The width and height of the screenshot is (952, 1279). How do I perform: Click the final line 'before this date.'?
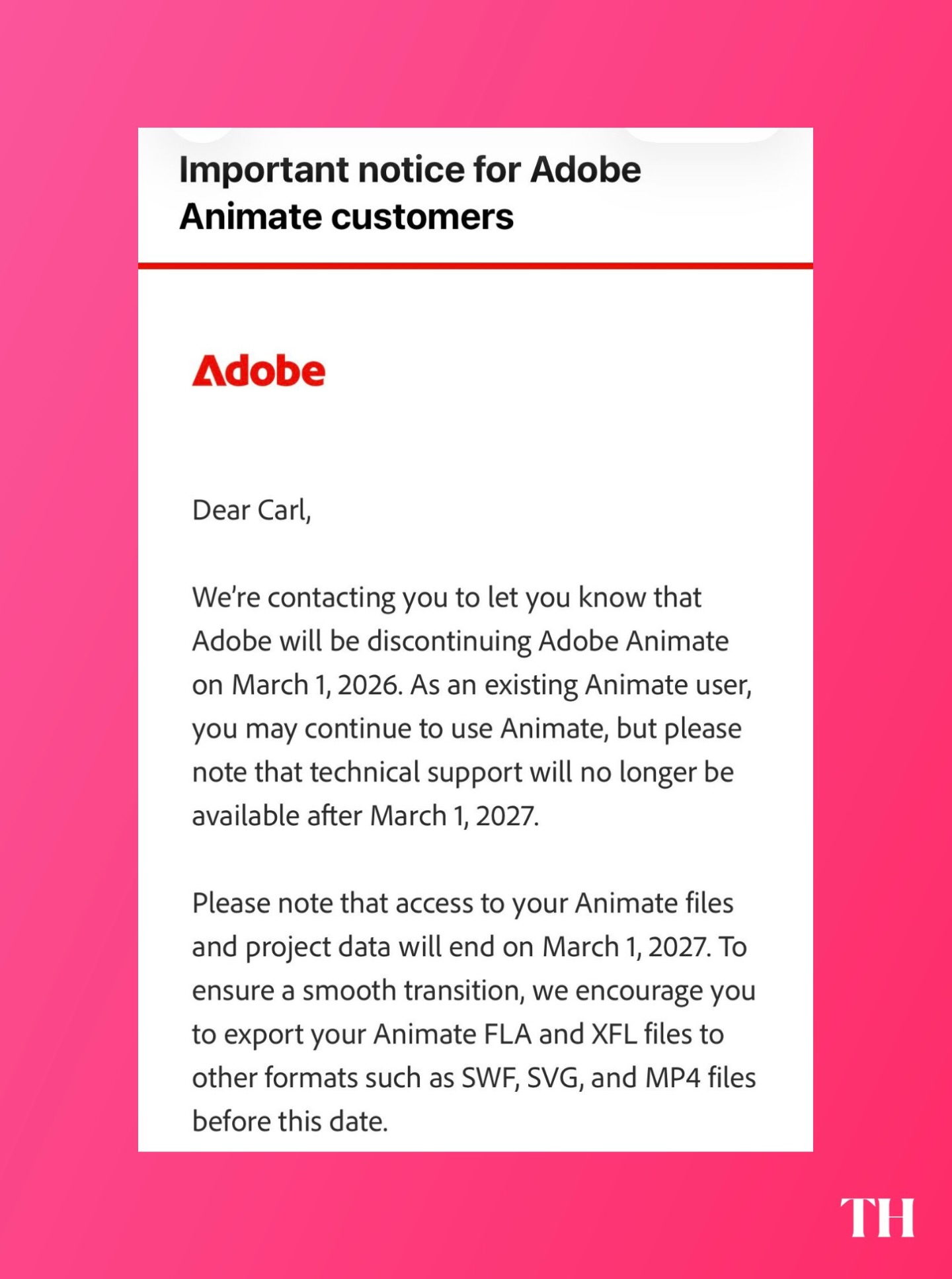tap(290, 1122)
